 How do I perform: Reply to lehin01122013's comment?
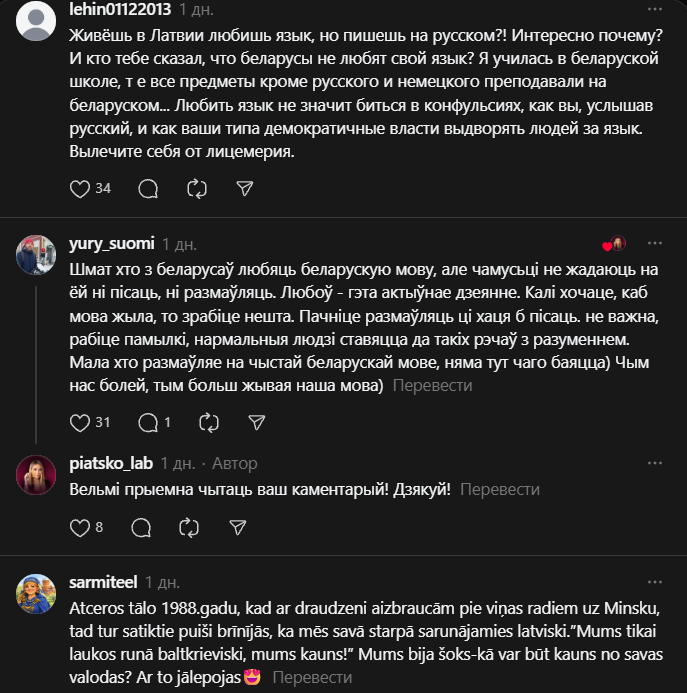[x=148, y=188]
